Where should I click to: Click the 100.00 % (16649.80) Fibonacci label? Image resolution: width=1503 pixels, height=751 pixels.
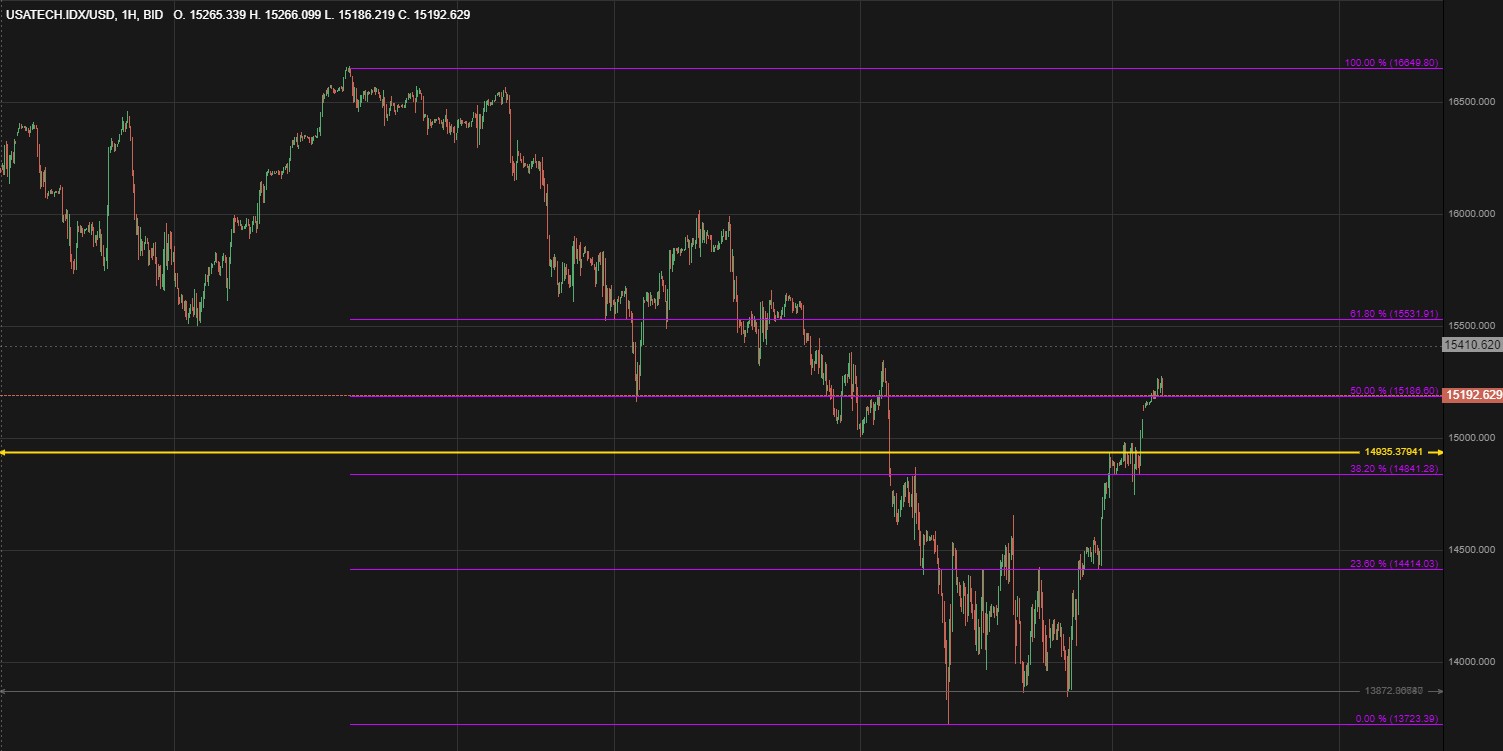point(1393,62)
